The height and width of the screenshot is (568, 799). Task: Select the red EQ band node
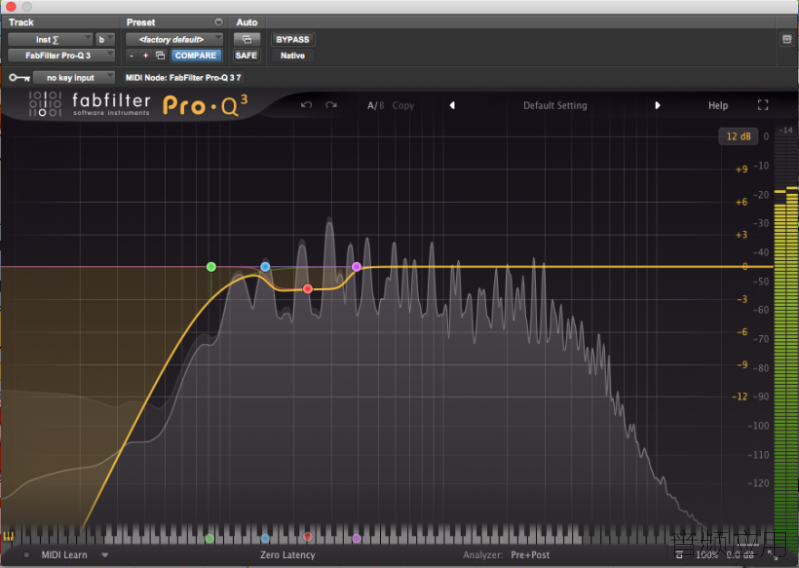[x=307, y=289]
